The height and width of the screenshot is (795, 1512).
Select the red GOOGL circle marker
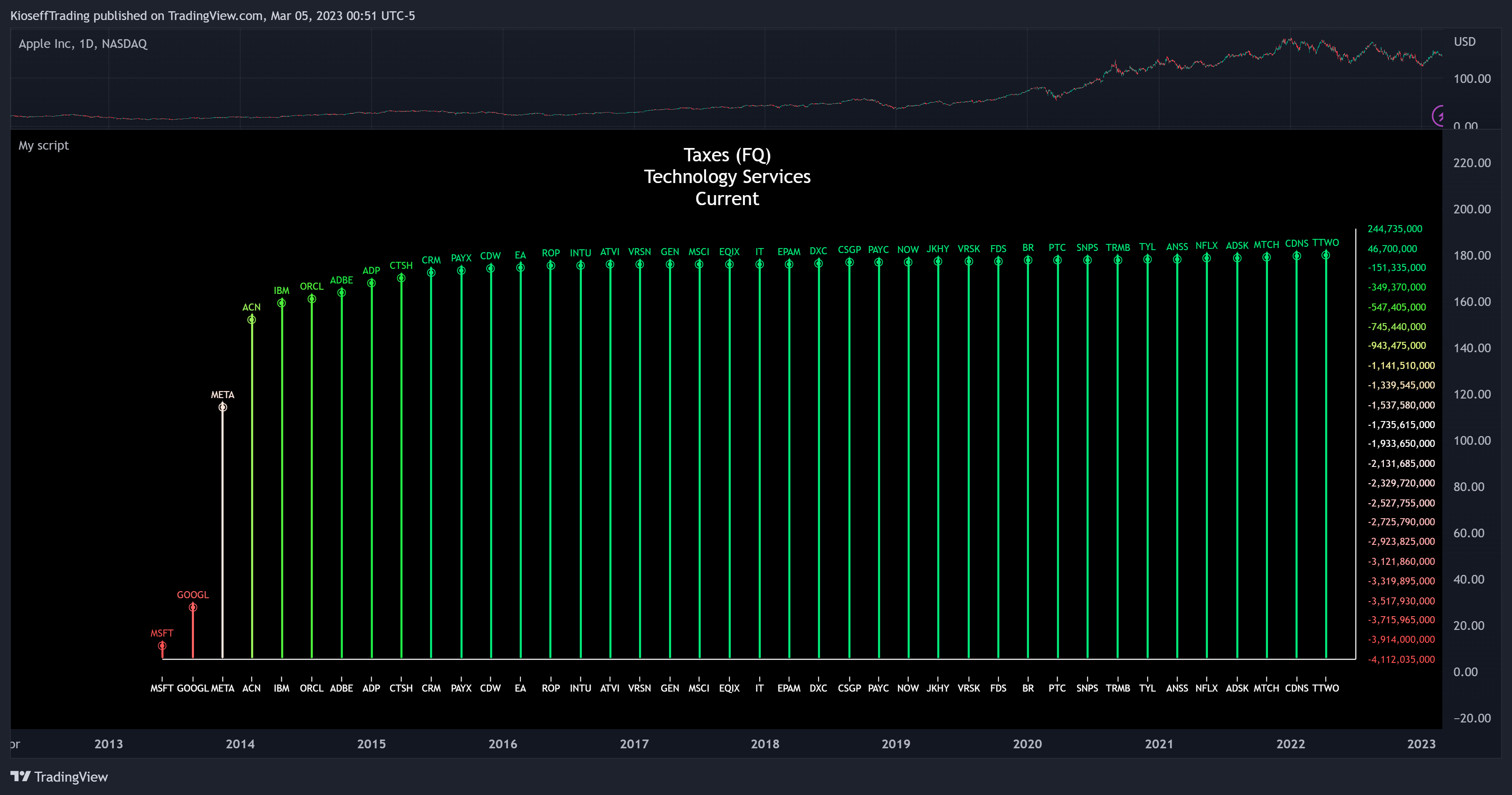tap(193, 607)
